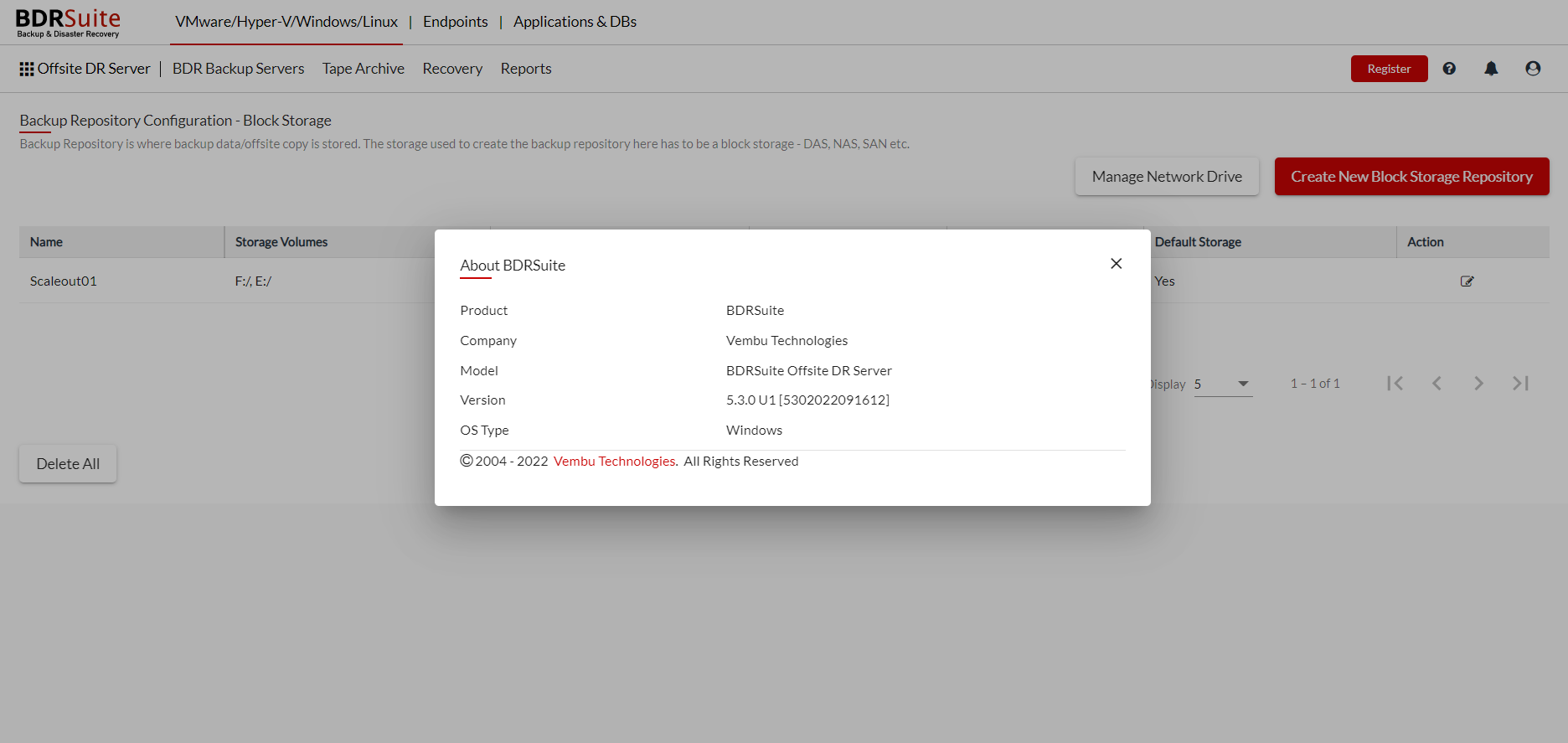Click the About BDRSuite dialog title
This screenshot has width=1568, height=743.
(x=513, y=266)
